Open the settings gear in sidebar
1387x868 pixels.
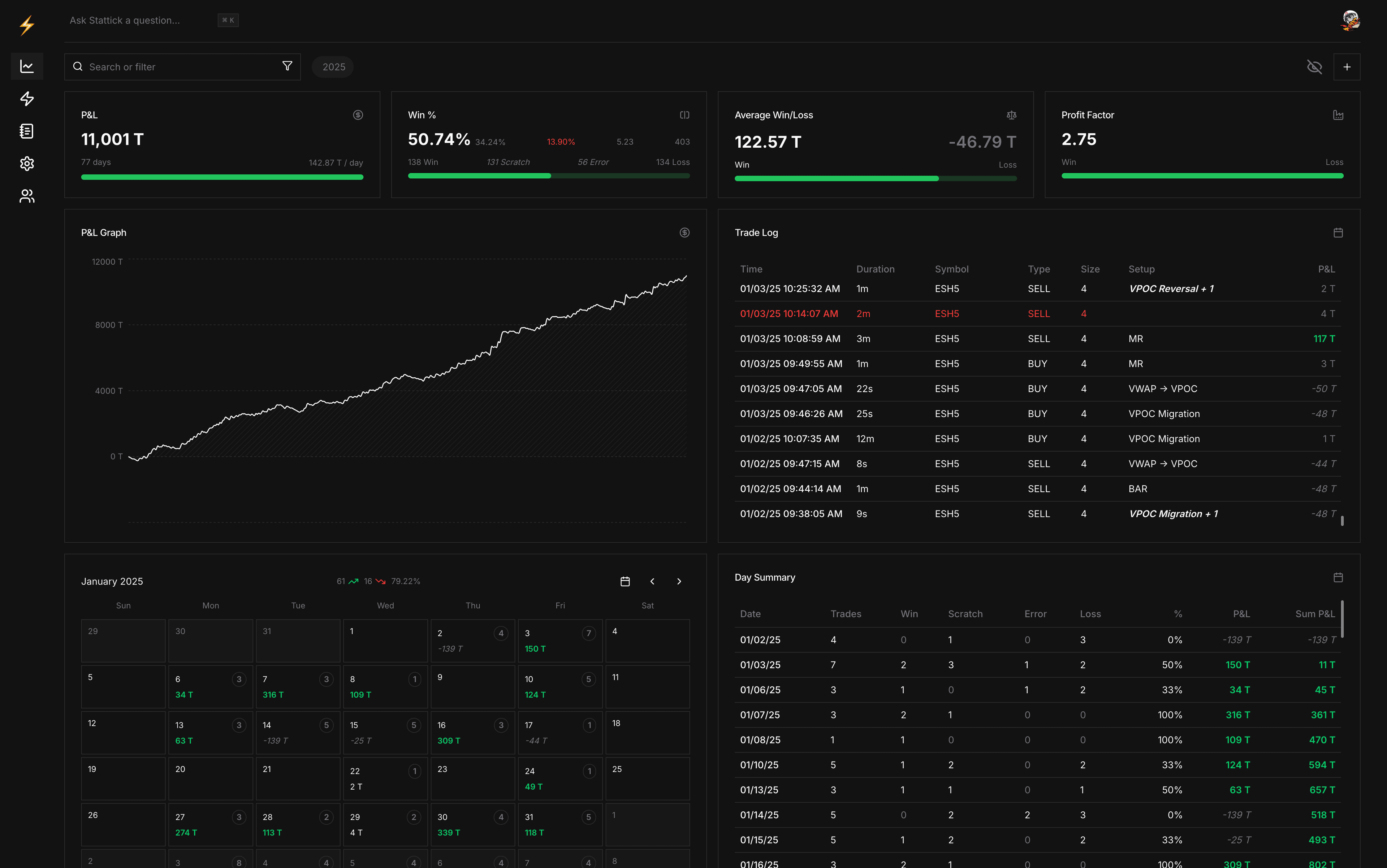(26, 164)
